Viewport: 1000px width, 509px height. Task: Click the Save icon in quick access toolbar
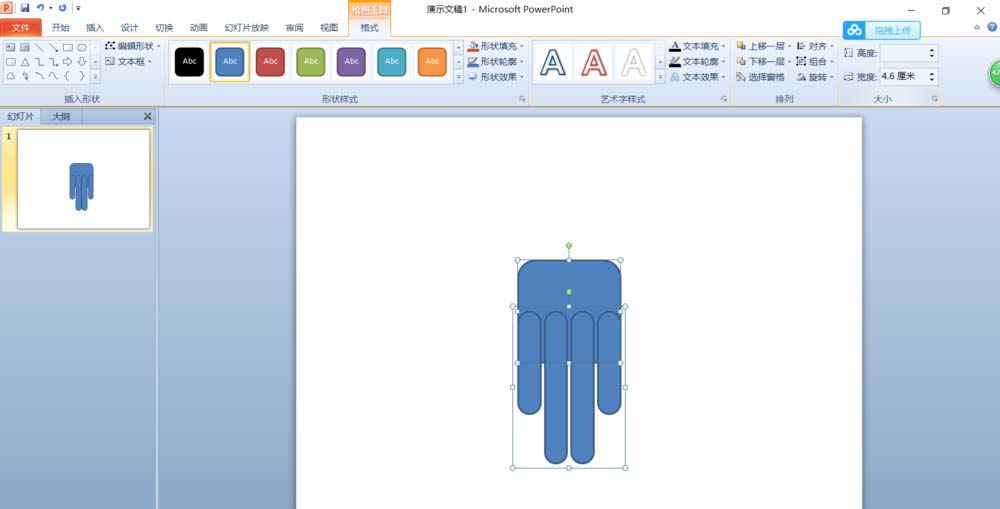click(25, 8)
